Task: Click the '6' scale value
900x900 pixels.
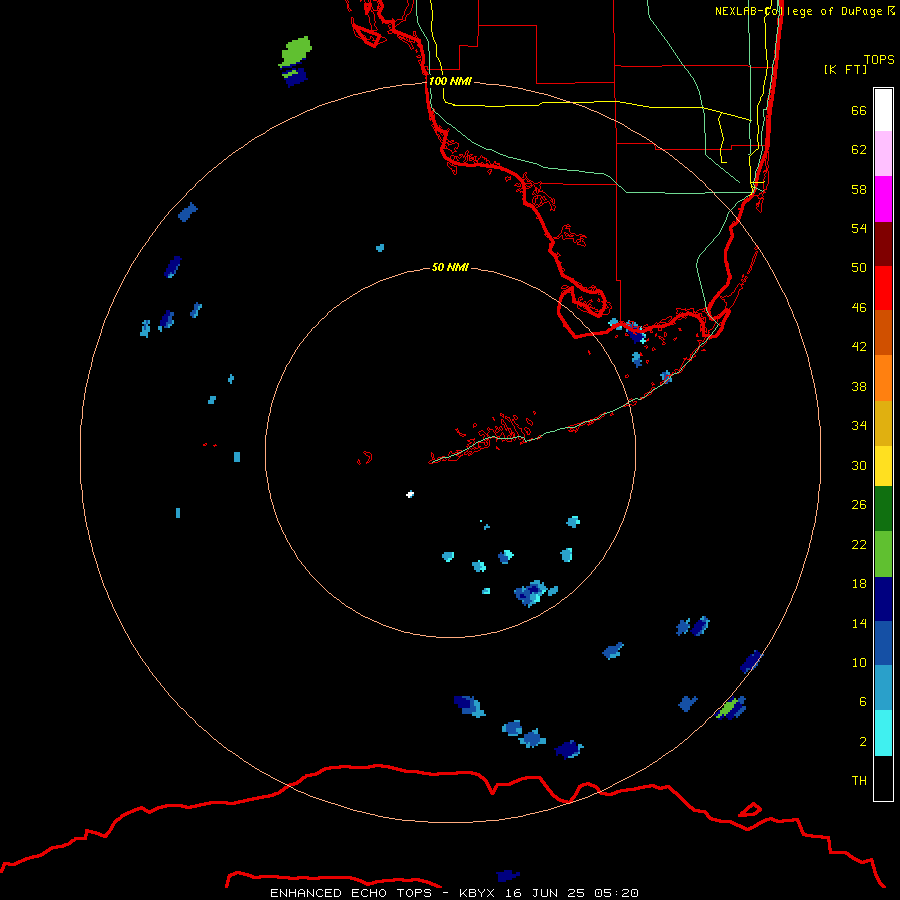Action: 863,702
